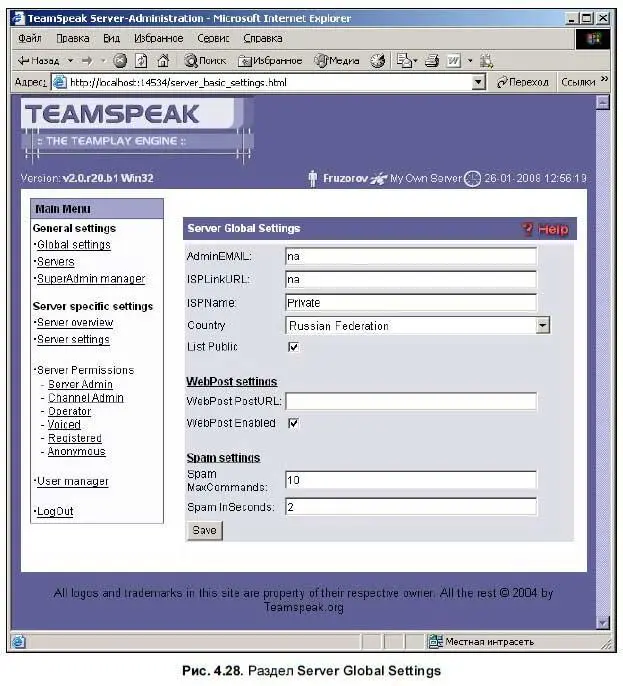The width and height of the screenshot is (623, 686).
Task: Click the Fruzorov user icon
Action: coord(312,178)
